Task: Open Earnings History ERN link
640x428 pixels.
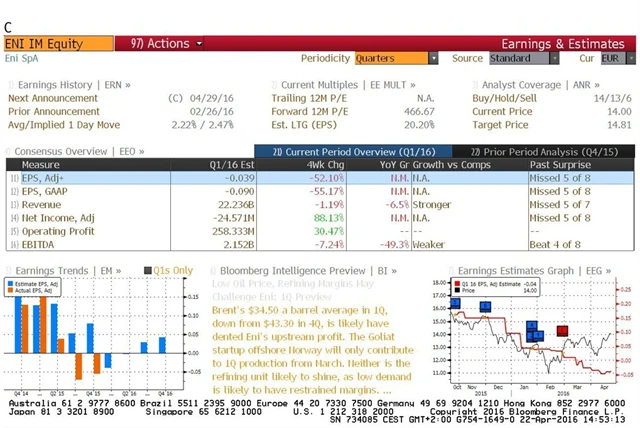Action: pos(72,85)
